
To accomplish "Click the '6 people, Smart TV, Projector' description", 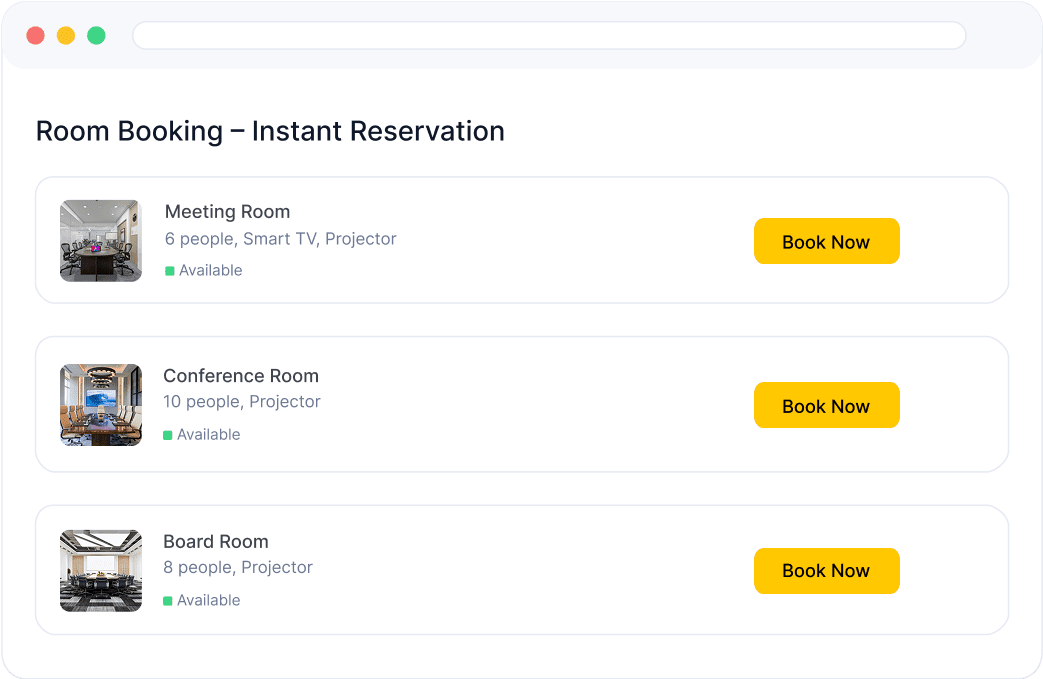I will [x=281, y=239].
